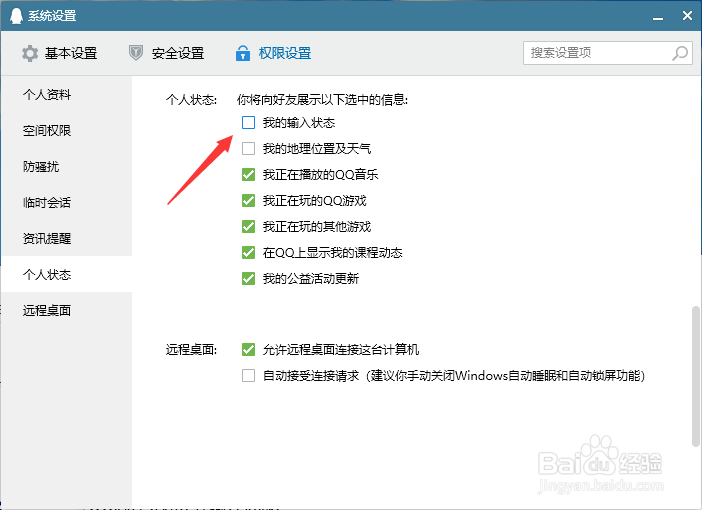Open the 临时会话 section
Viewport: 702px width, 510px height.
[x=66, y=202]
